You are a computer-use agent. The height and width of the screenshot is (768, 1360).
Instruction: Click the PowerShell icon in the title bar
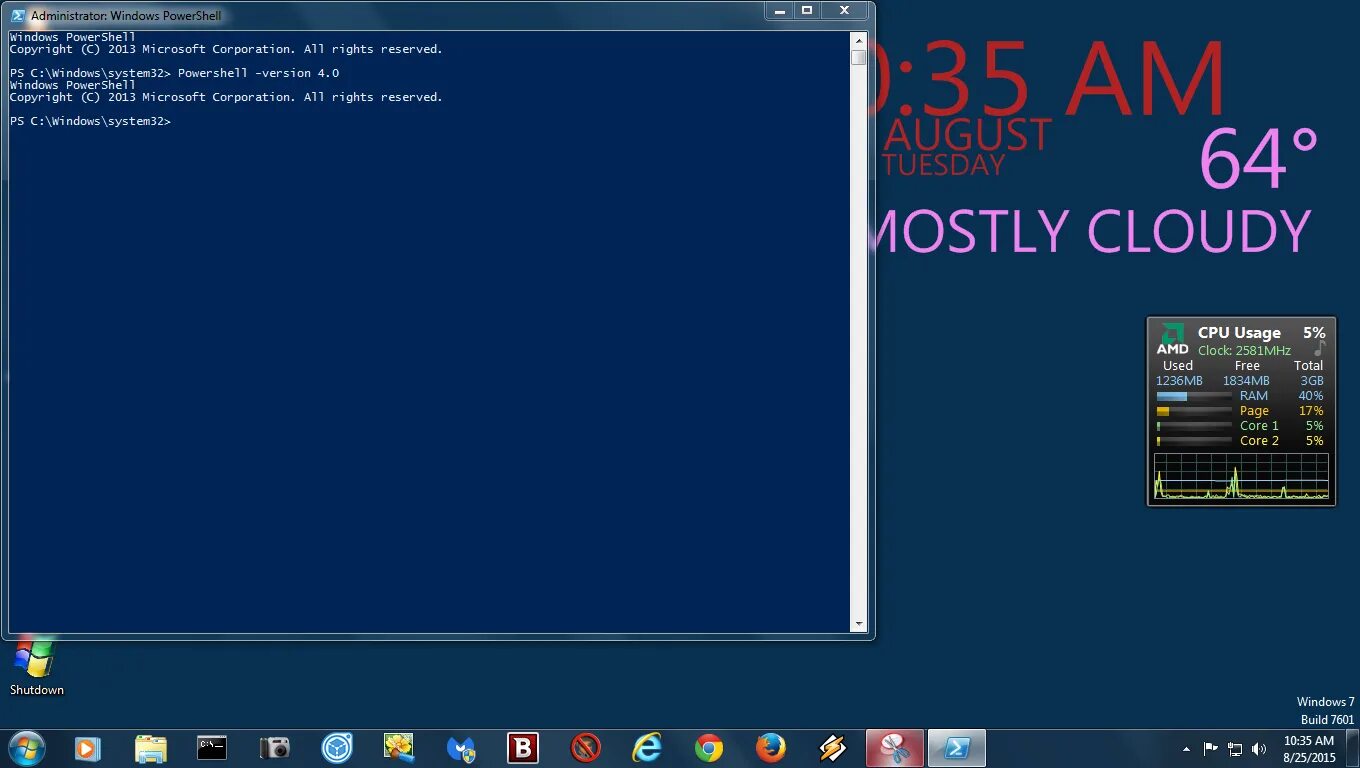[18, 15]
